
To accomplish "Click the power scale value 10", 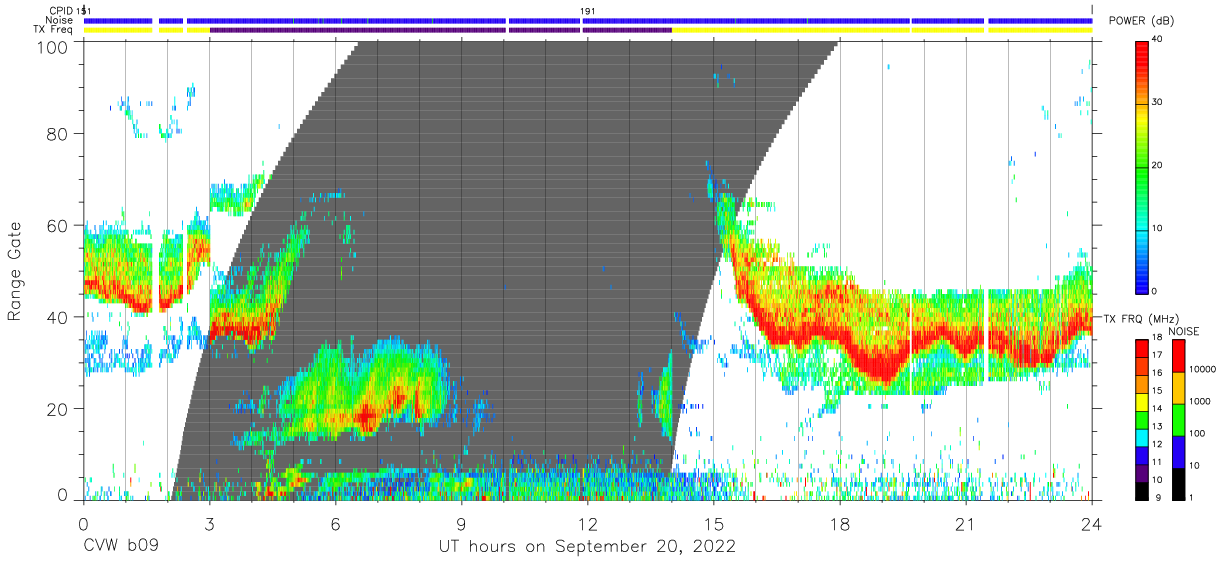I will pyautogui.click(x=1159, y=229).
